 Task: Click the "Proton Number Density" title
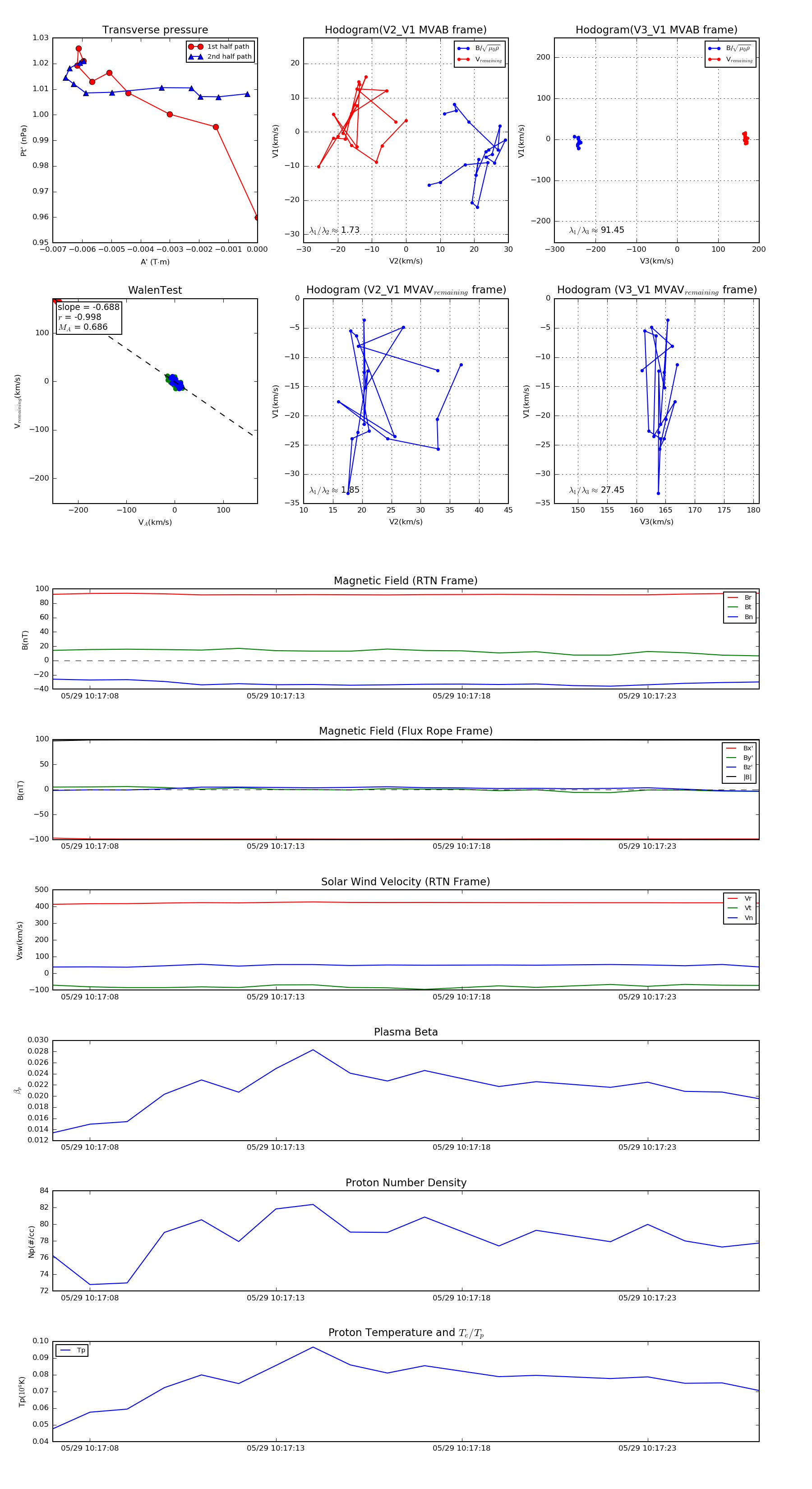click(x=406, y=1183)
